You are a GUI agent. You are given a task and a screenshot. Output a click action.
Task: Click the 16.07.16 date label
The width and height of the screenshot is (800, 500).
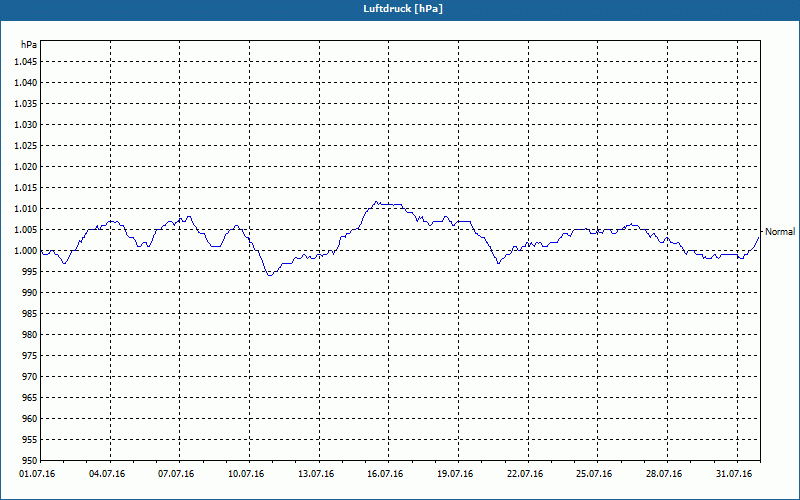pyautogui.click(x=385, y=474)
